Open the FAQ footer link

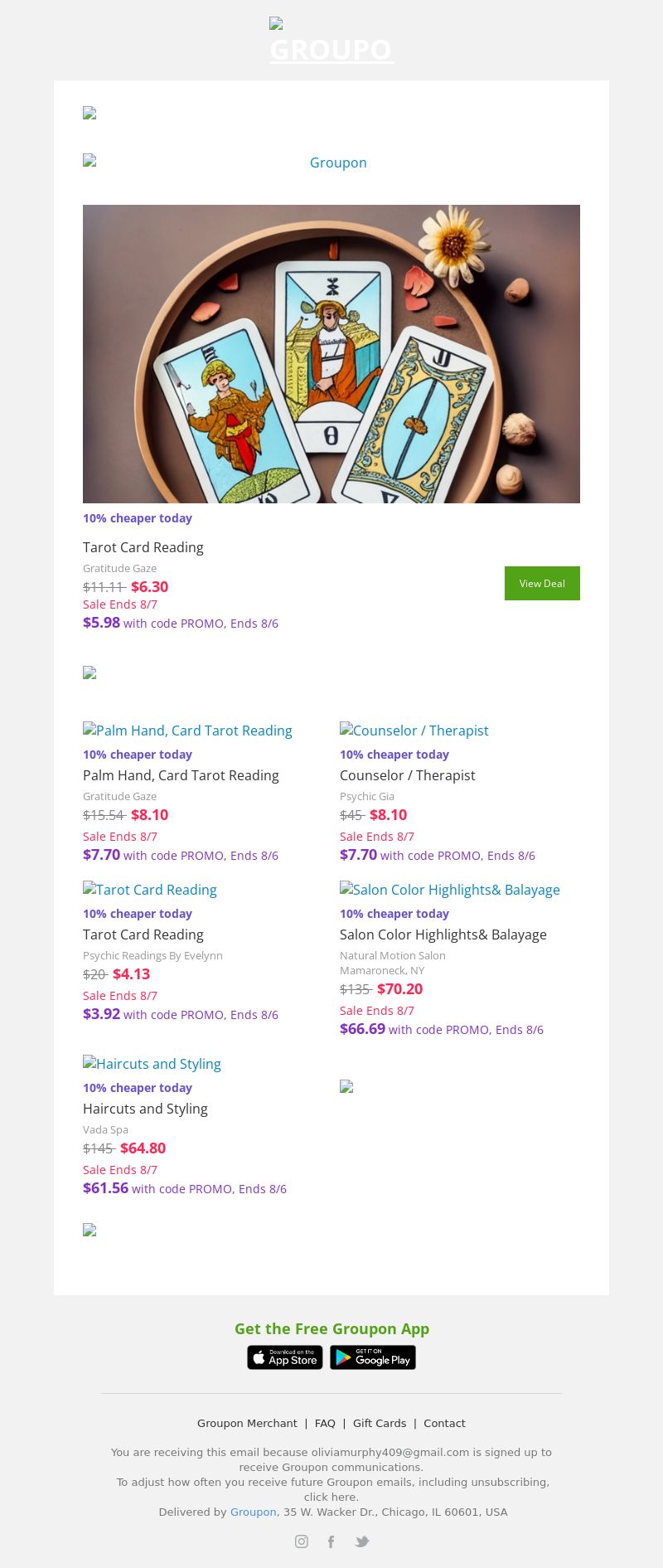(325, 1423)
